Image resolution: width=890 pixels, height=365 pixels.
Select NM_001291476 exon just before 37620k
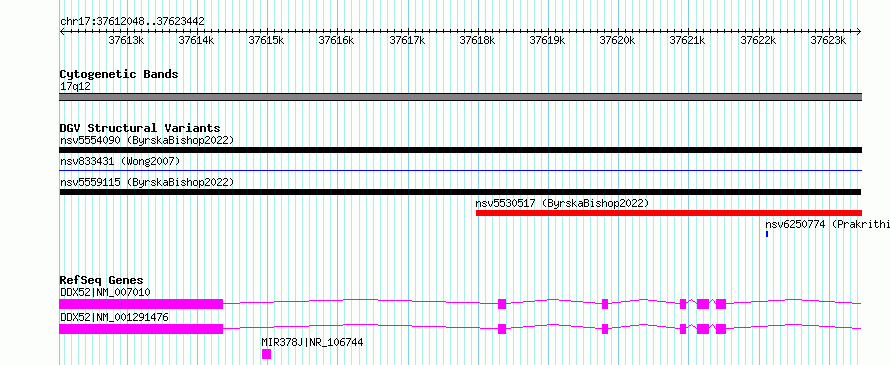(605, 329)
